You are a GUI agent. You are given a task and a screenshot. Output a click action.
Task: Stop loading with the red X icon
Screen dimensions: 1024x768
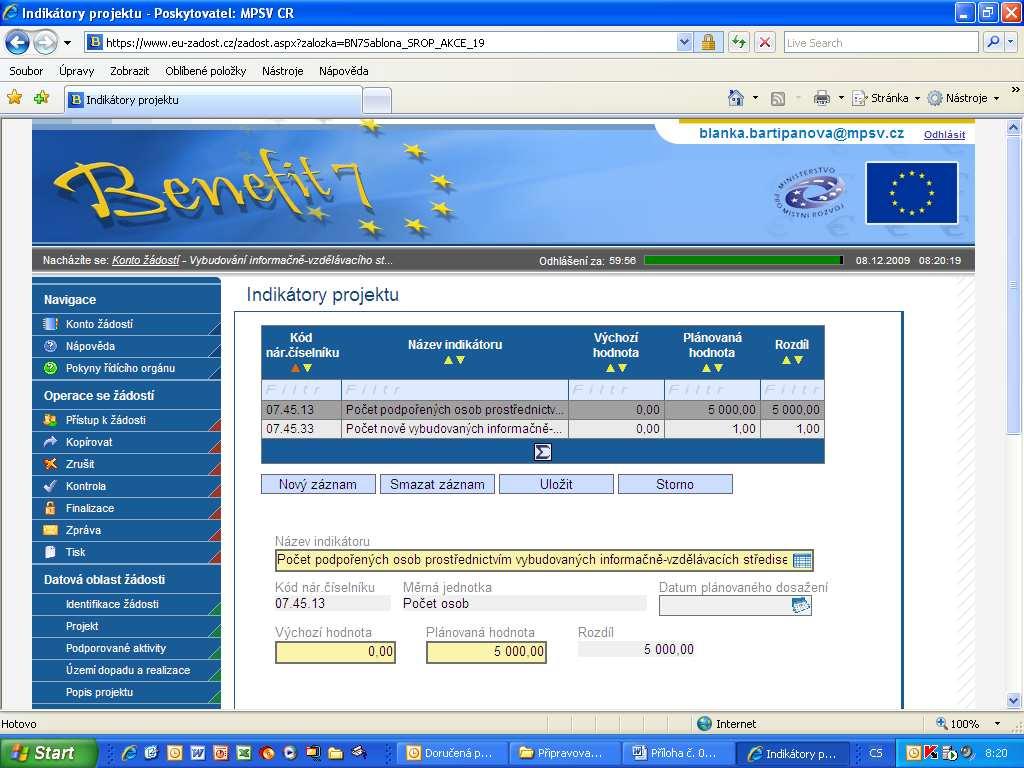click(765, 43)
